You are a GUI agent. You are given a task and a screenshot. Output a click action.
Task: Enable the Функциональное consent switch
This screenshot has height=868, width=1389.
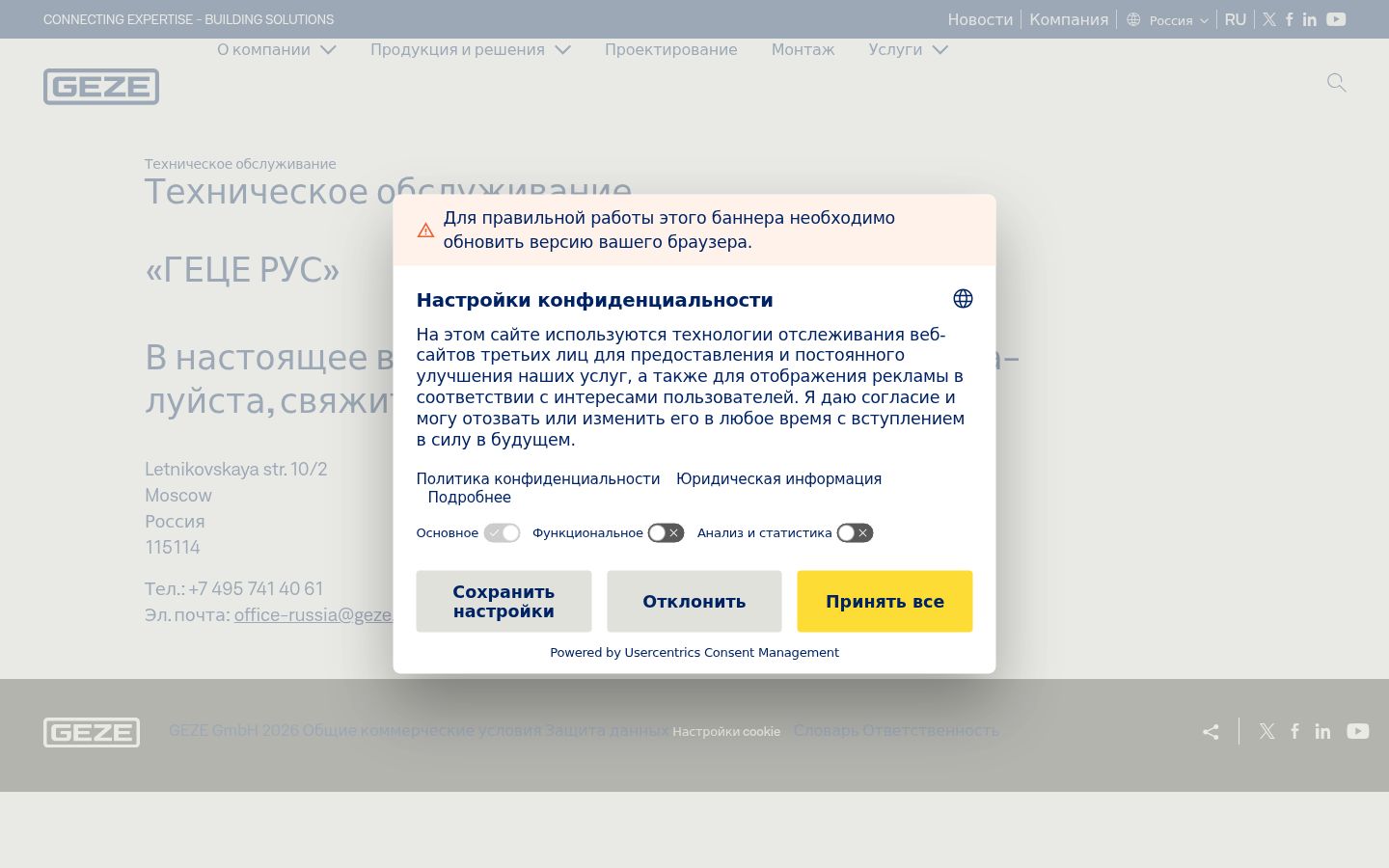[666, 533]
